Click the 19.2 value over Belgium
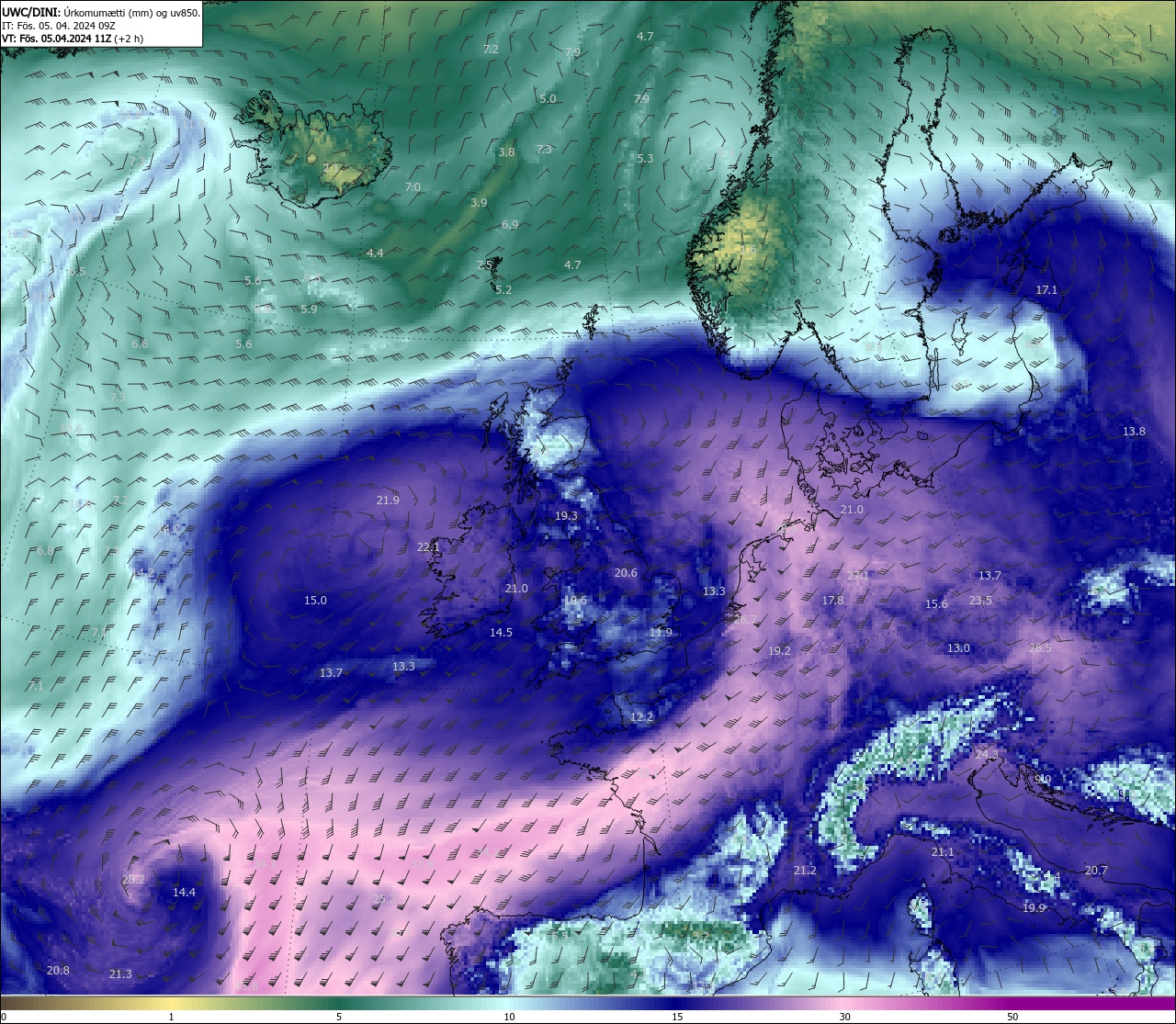This screenshot has width=1176, height=1024. (779, 650)
